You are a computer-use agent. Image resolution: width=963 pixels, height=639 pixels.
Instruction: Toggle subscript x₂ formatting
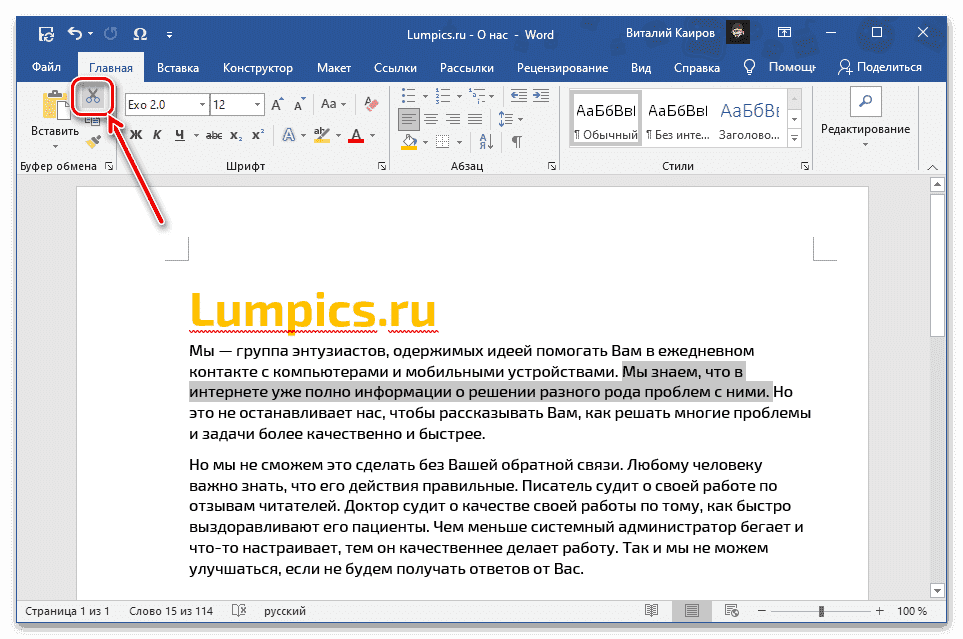(234, 135)
